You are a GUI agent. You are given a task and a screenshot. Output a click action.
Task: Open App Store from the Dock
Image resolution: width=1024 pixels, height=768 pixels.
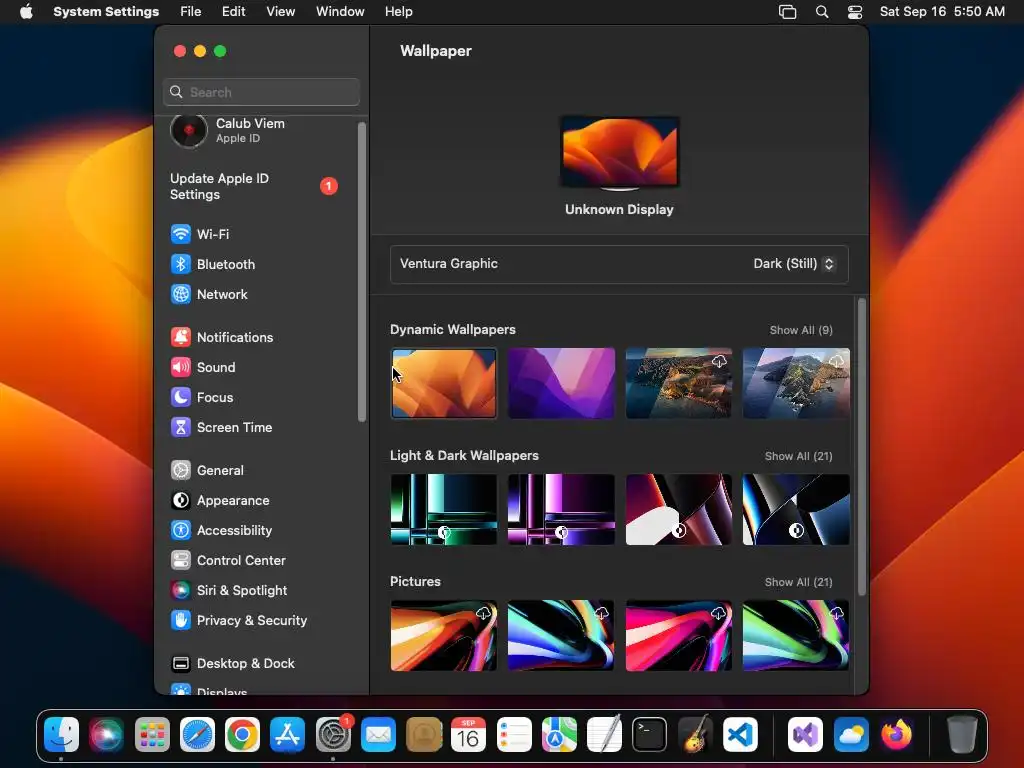click(x=287, y=735)
